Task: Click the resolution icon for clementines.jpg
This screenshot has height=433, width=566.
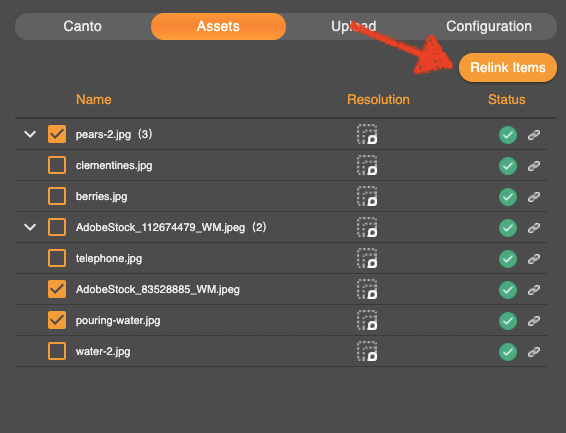Action: (367, 166)
